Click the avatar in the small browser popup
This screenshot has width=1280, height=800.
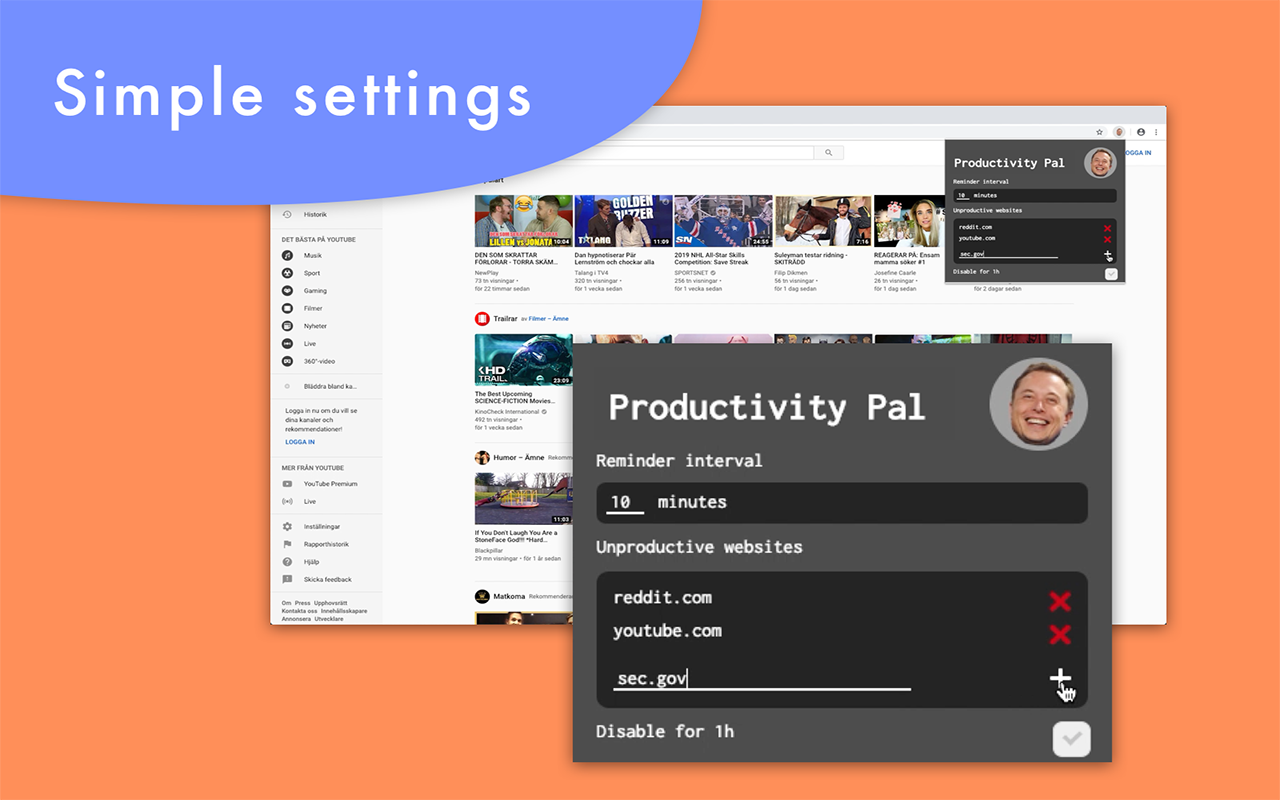click(1101, 162)
